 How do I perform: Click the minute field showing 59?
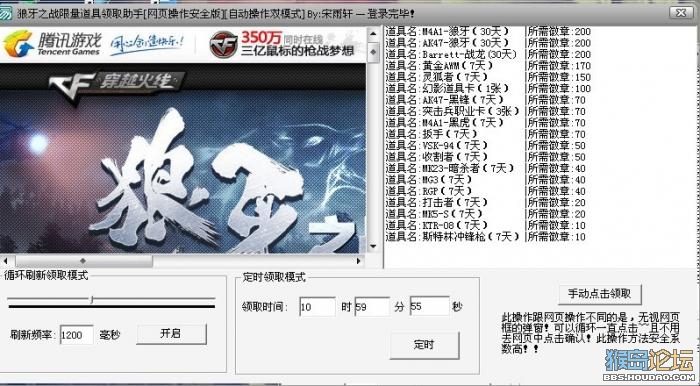click(372, 307)
